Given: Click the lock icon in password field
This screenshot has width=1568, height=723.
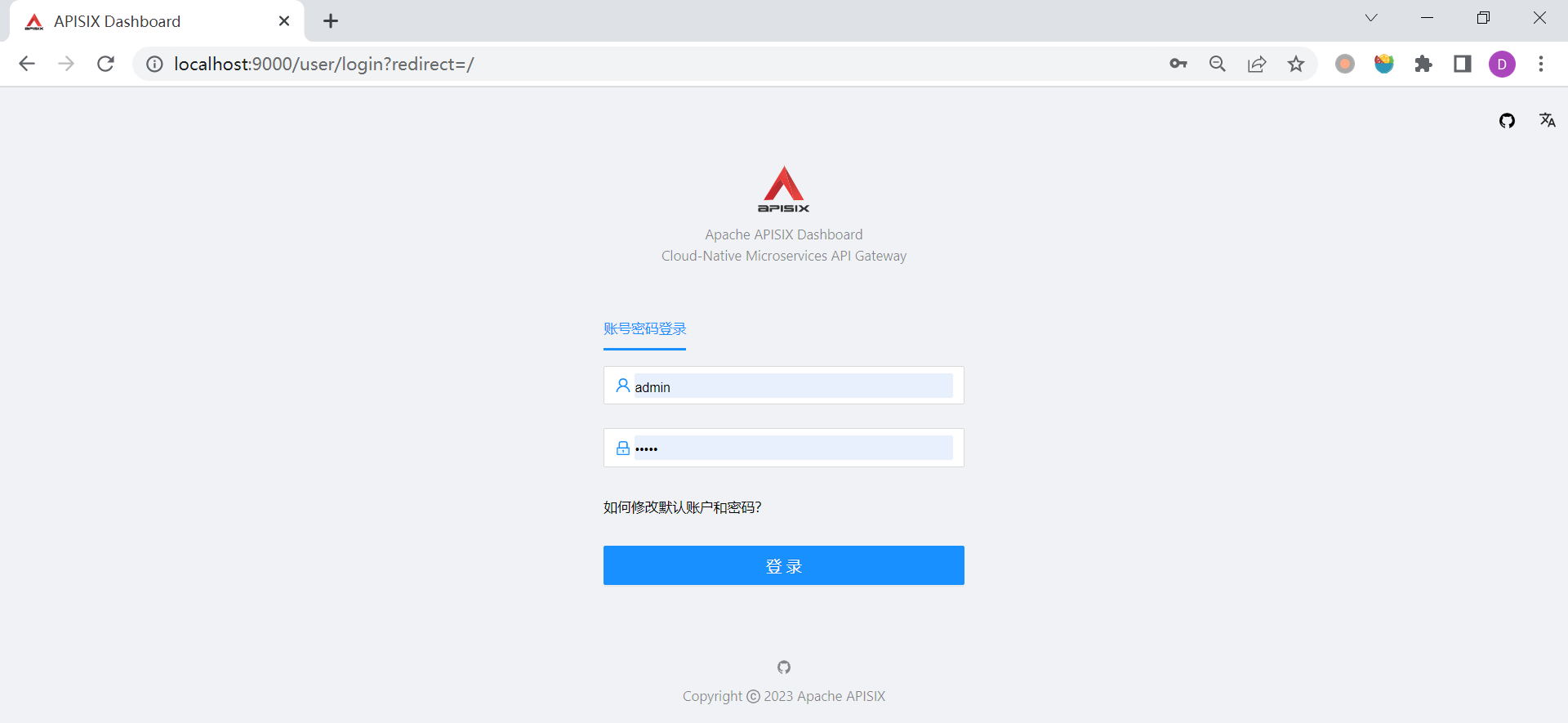Looking at the screenshot, I should point(623,448).
